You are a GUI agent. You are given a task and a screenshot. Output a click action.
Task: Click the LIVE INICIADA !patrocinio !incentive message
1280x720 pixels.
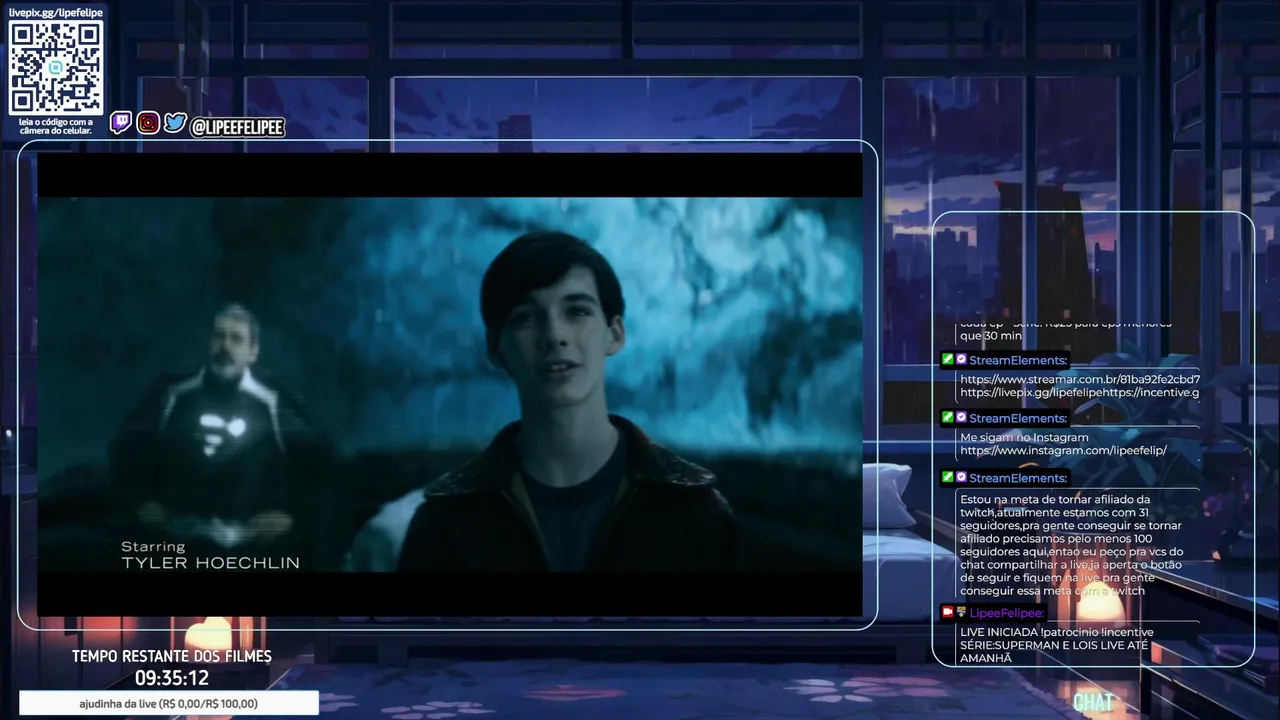(1057, 645)
